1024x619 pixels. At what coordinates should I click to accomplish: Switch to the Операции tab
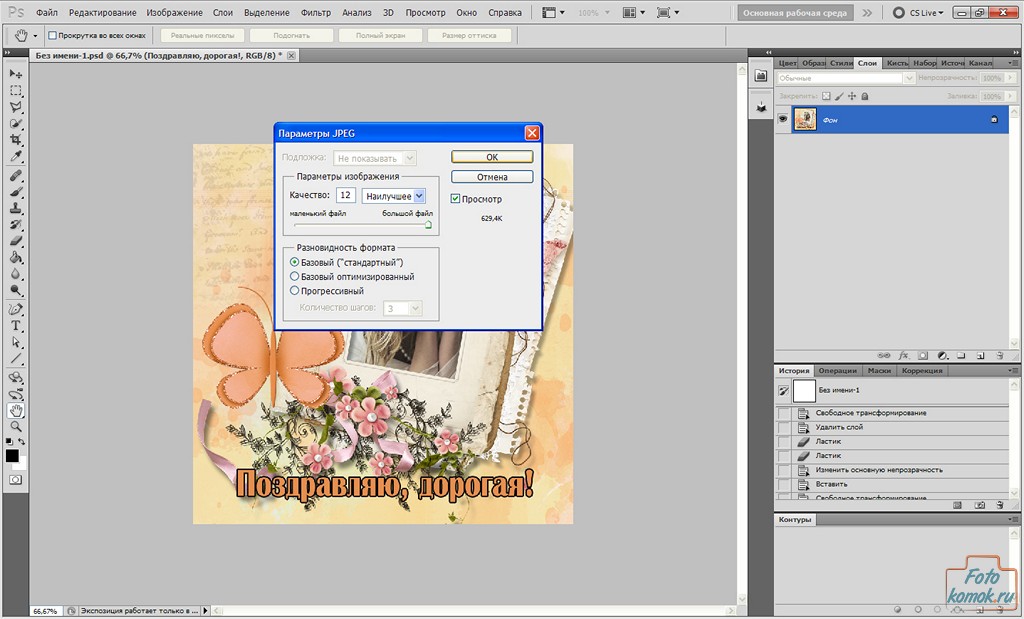pyautogui.click(x=836, y=371)
